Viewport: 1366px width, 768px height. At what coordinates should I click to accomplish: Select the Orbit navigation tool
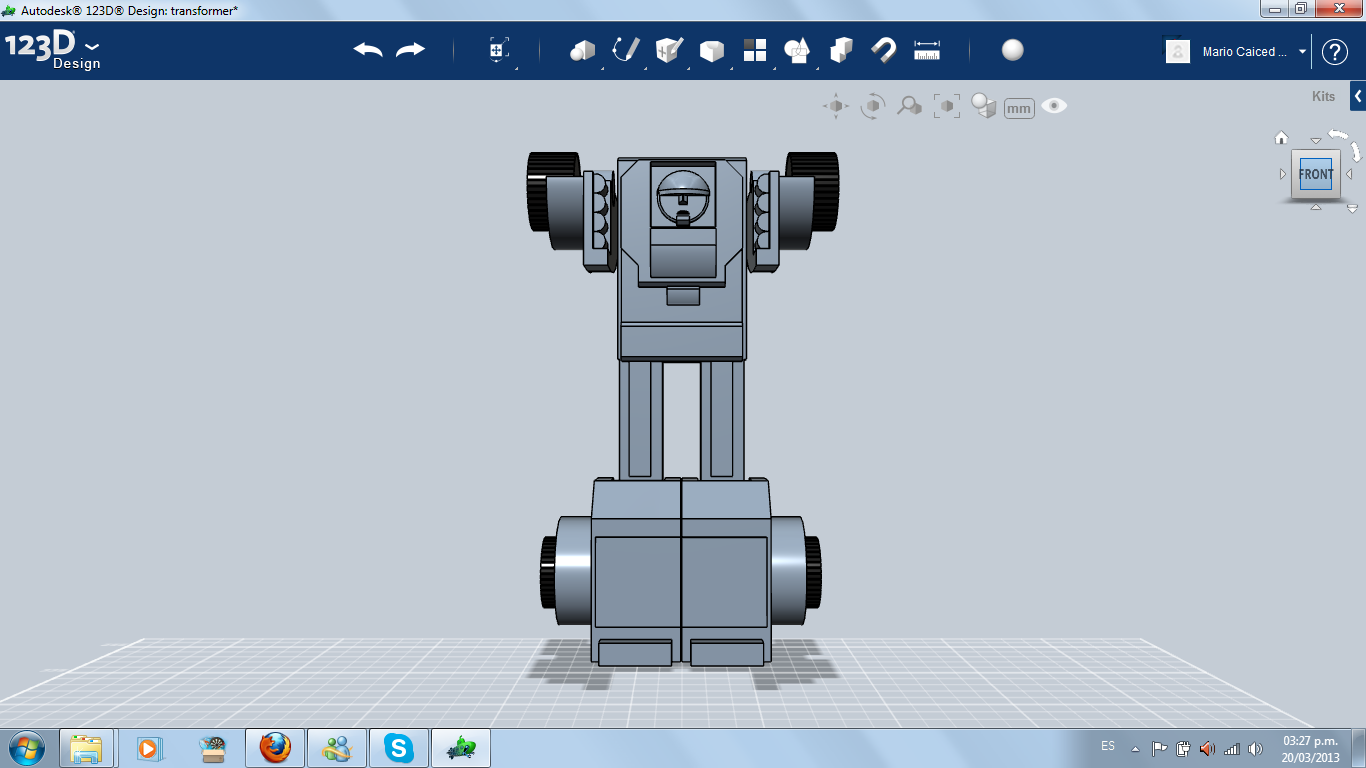pos(873,106)
